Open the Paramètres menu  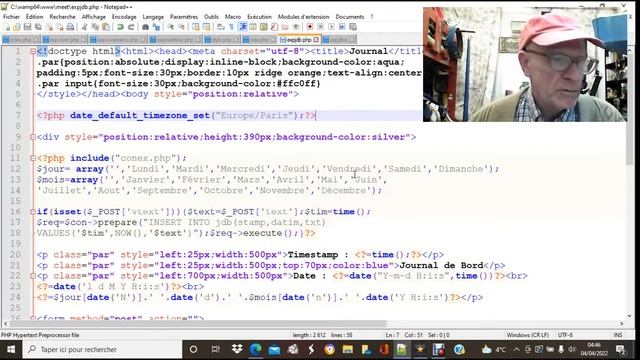(x=184, y=17)
